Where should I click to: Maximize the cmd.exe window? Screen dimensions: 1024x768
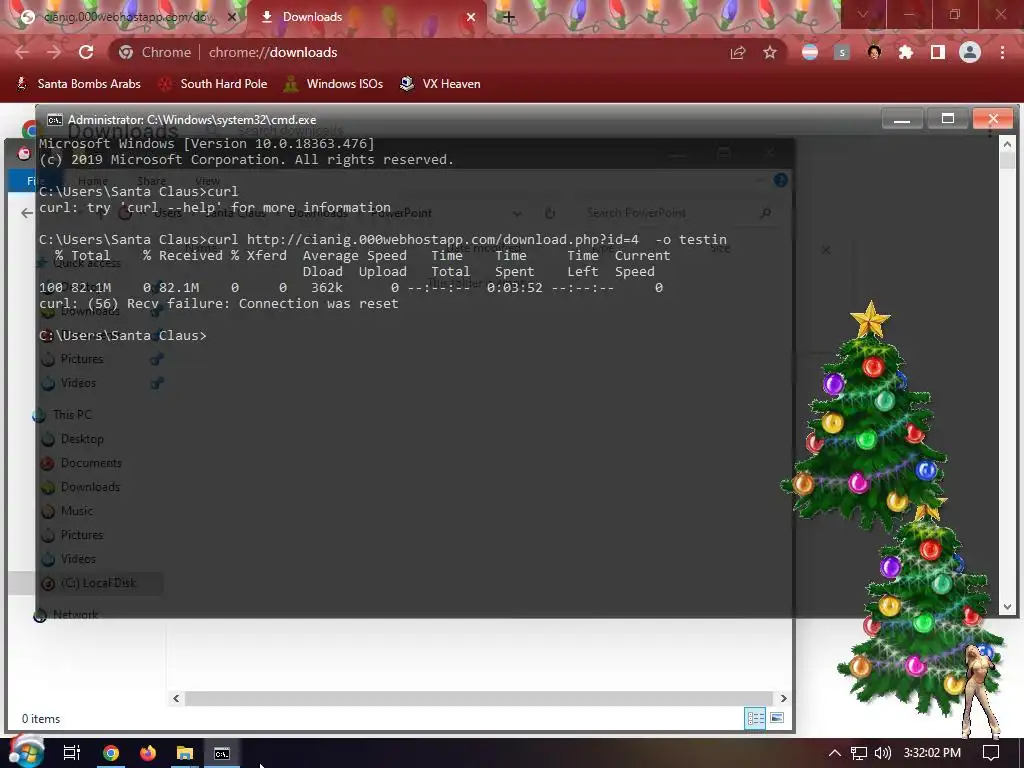tap(948, 119)
